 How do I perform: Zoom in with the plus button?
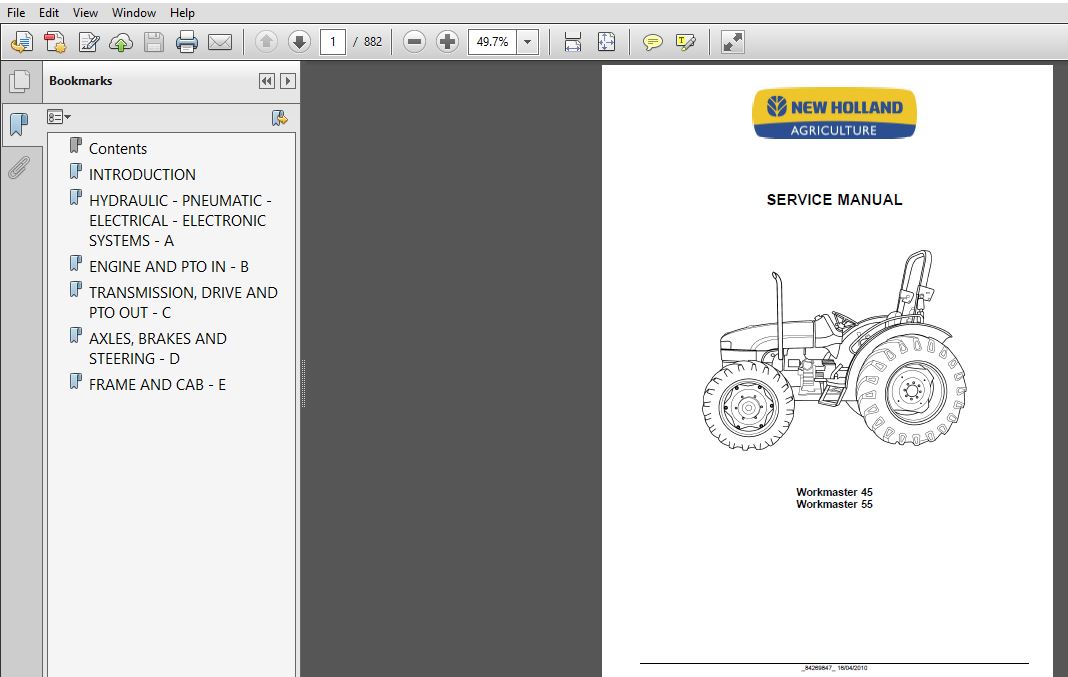pos(447,42)
